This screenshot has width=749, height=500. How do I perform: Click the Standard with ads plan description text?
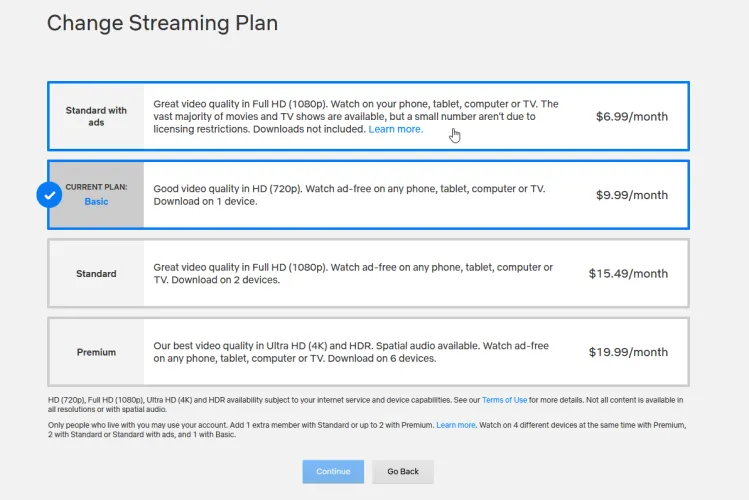point(355,110)
